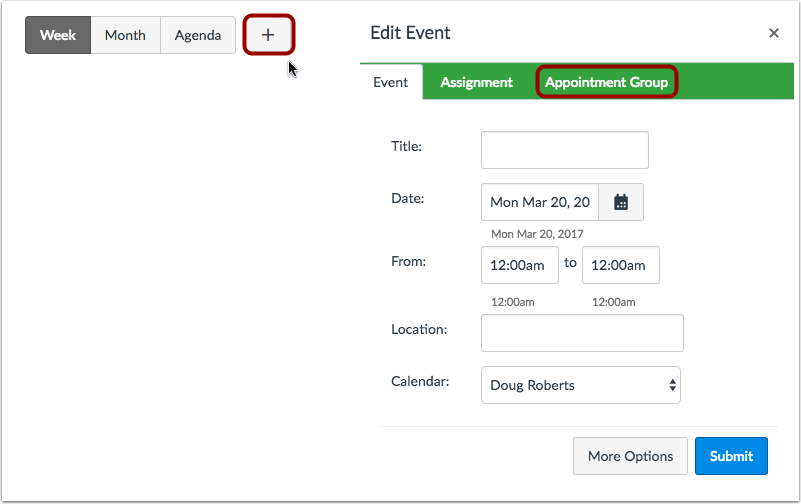Close the Edit Event dialog
The height and width of the screenshot is (504, 801).
coord(773,33)
